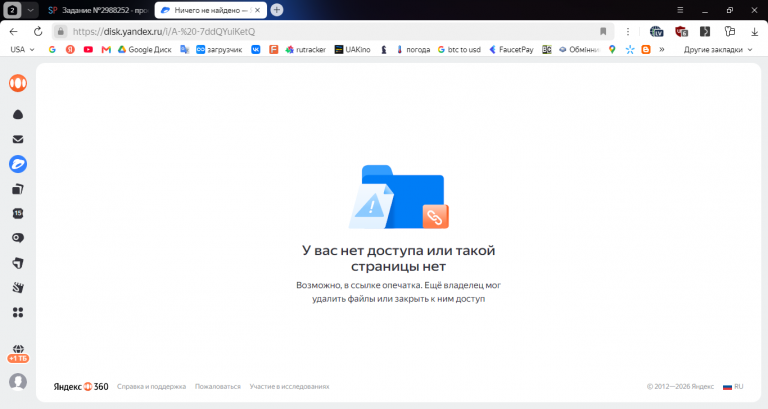768x409 pixels.
Task: Open the tab group dropdown arrow
Action: click(30, 10)
